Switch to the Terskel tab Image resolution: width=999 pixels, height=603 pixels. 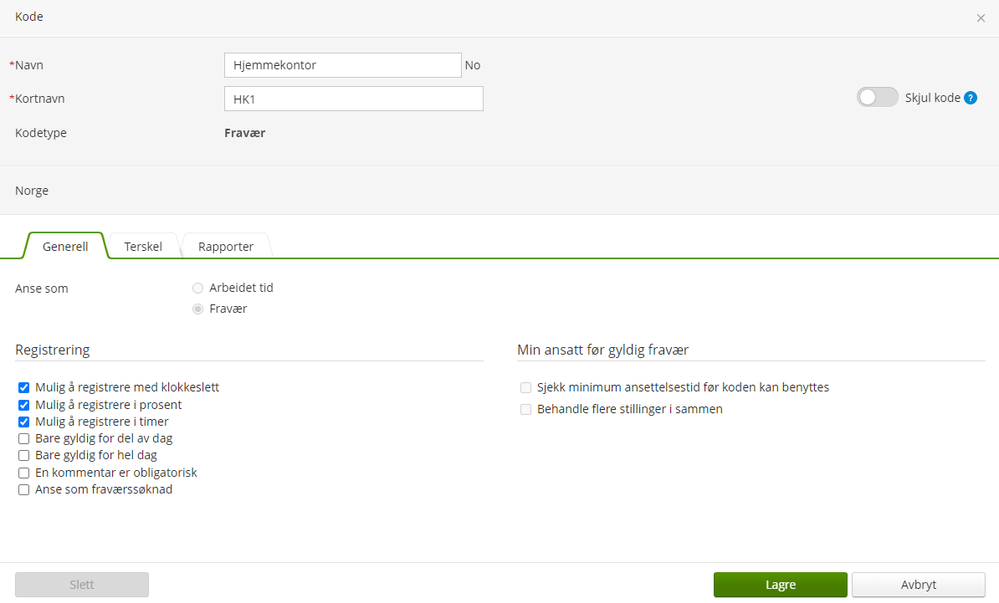pos(143,246)
